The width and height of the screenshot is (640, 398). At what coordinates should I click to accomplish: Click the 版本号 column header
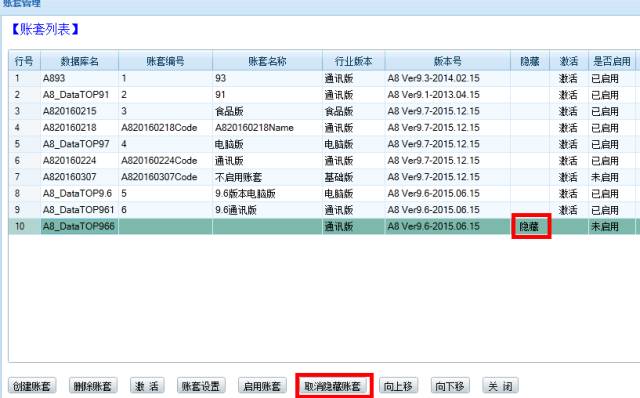pos(447,61)
